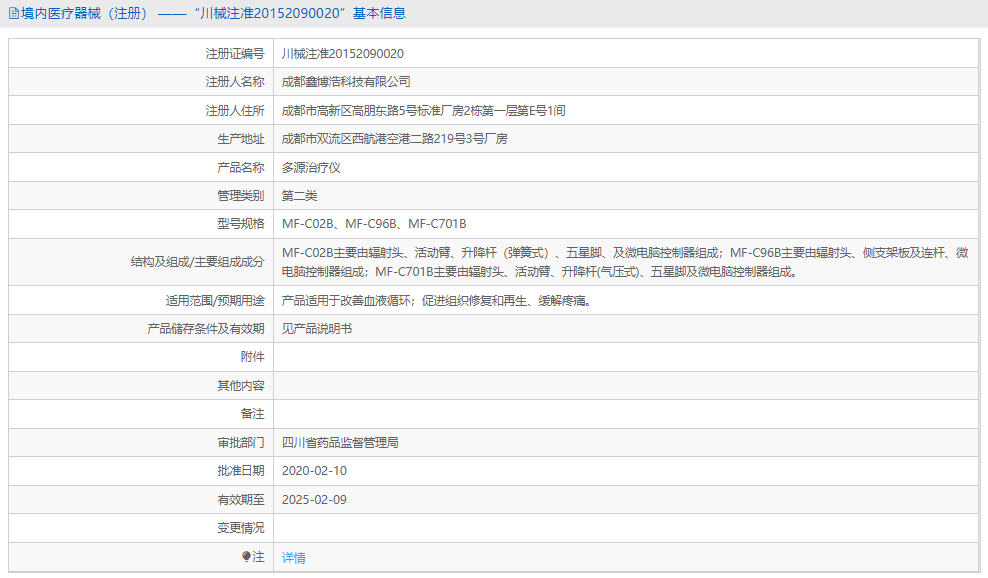
Task: Click the 附件 label
Action: [x=253, y=357]
